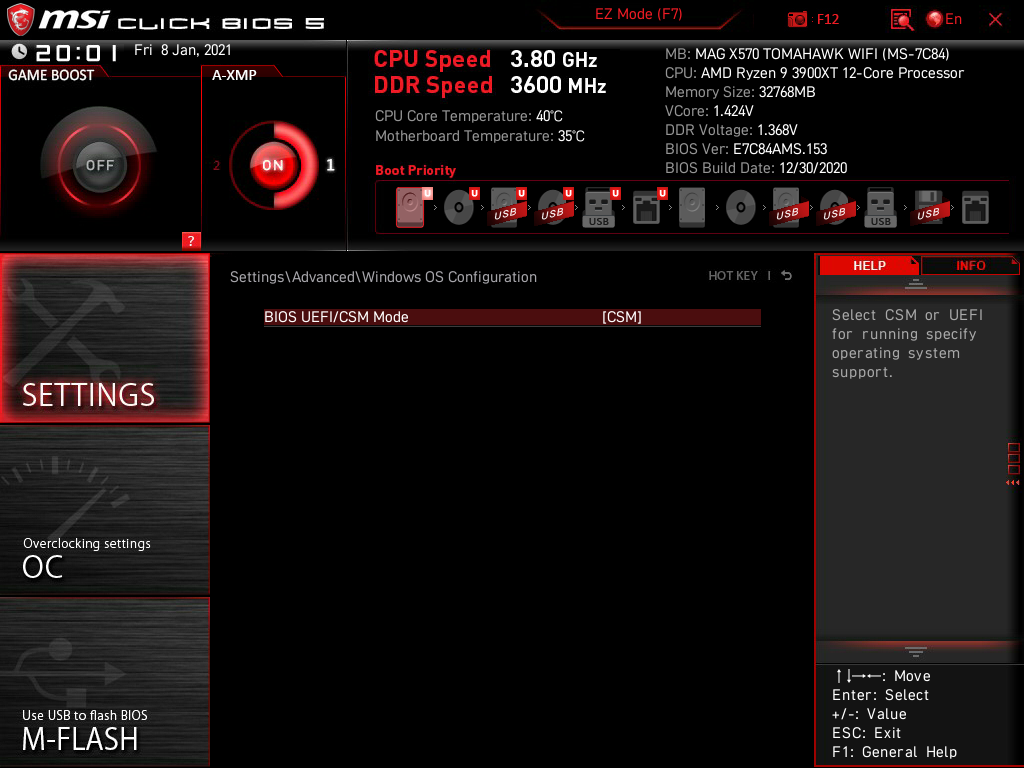
Task: Select the UEFI USB hard disk boot icon
Action: 507,208
